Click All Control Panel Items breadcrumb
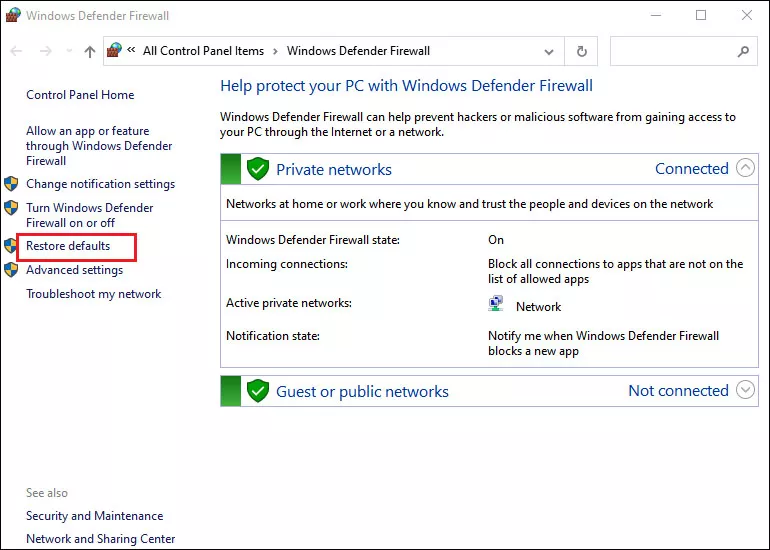The image size is (770, 550). [x=203, y=51]
